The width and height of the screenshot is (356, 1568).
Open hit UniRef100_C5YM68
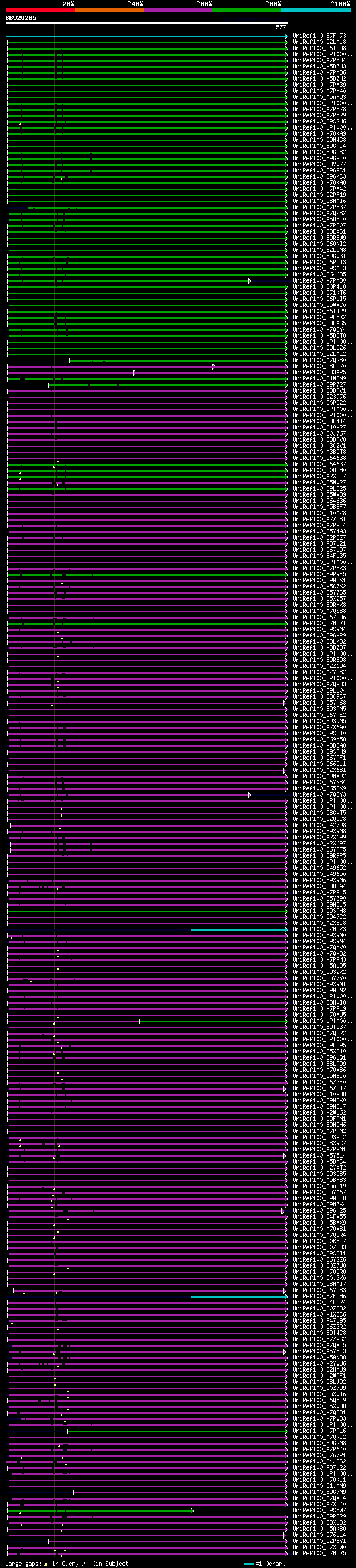319,703
